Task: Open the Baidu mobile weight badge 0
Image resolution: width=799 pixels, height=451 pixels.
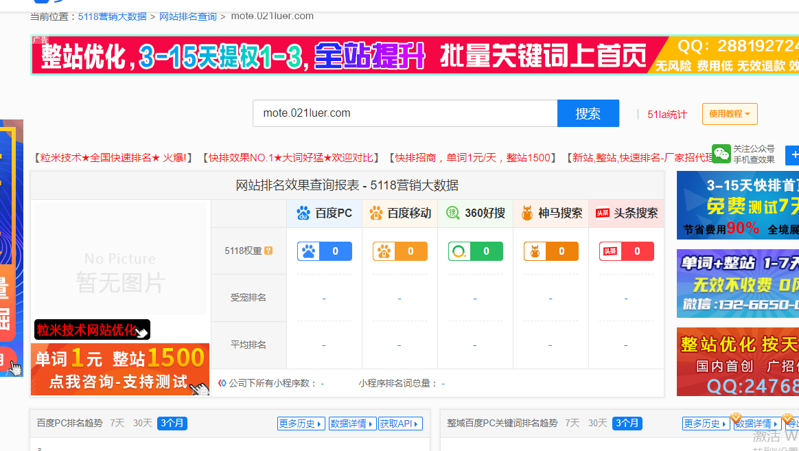Action: (x=400, y=251)
